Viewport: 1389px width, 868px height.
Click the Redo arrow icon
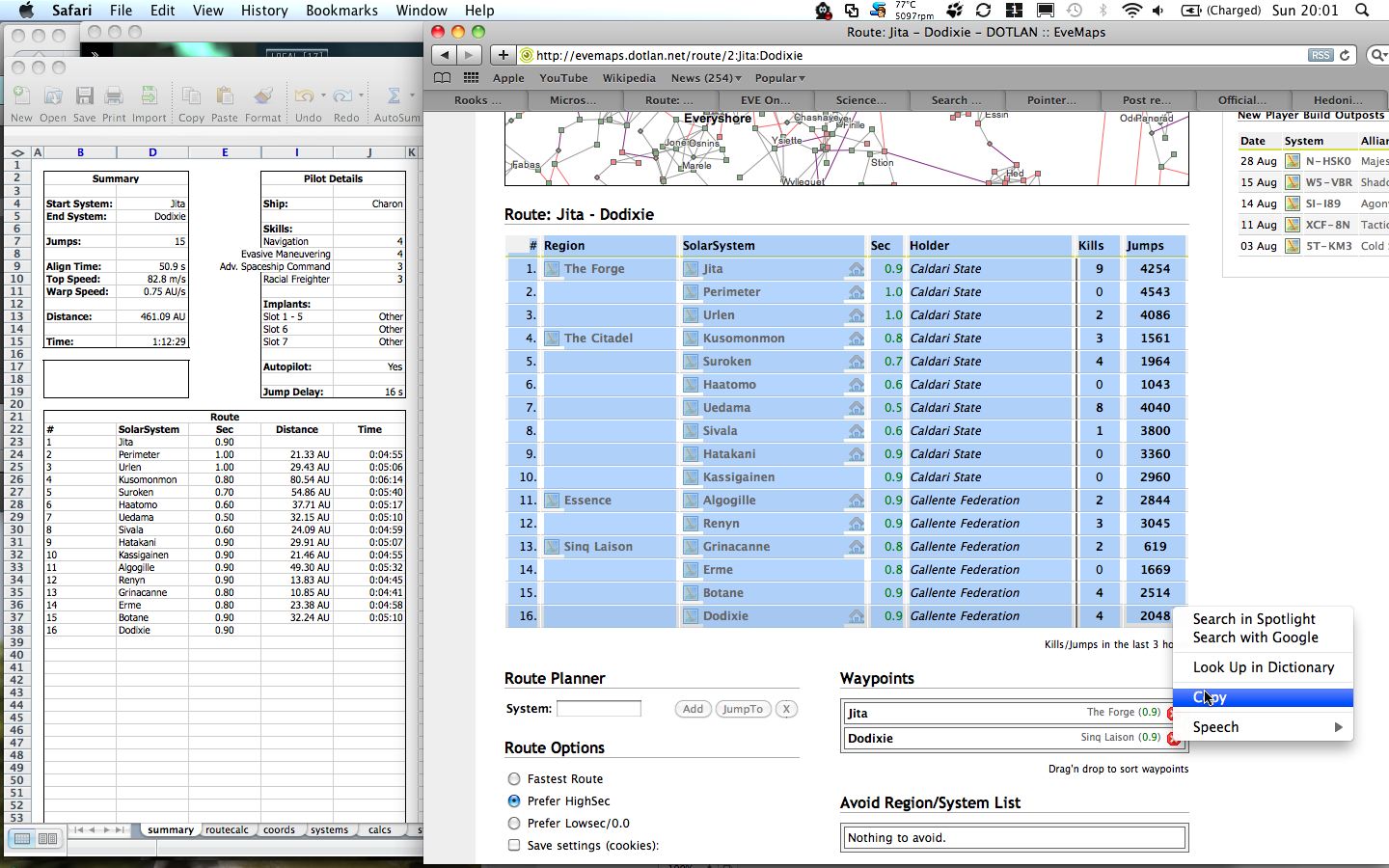click(x=342, y=96)
